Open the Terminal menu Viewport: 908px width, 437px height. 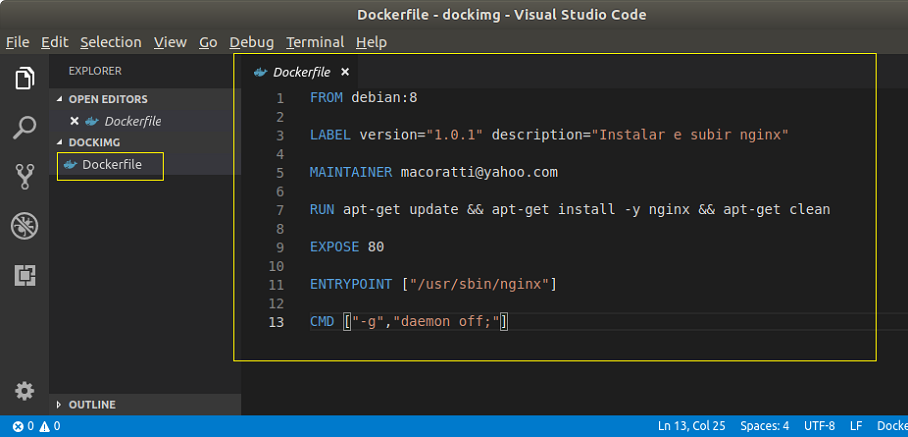[315, 42]
